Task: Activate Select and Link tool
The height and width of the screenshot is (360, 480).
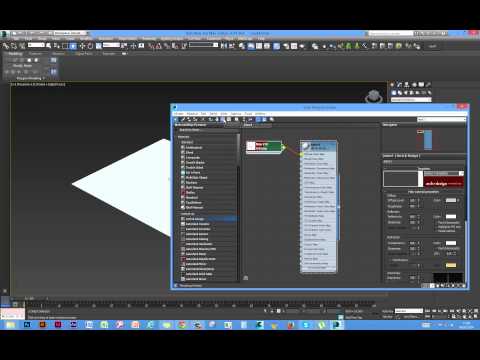Action: [6, 46]
